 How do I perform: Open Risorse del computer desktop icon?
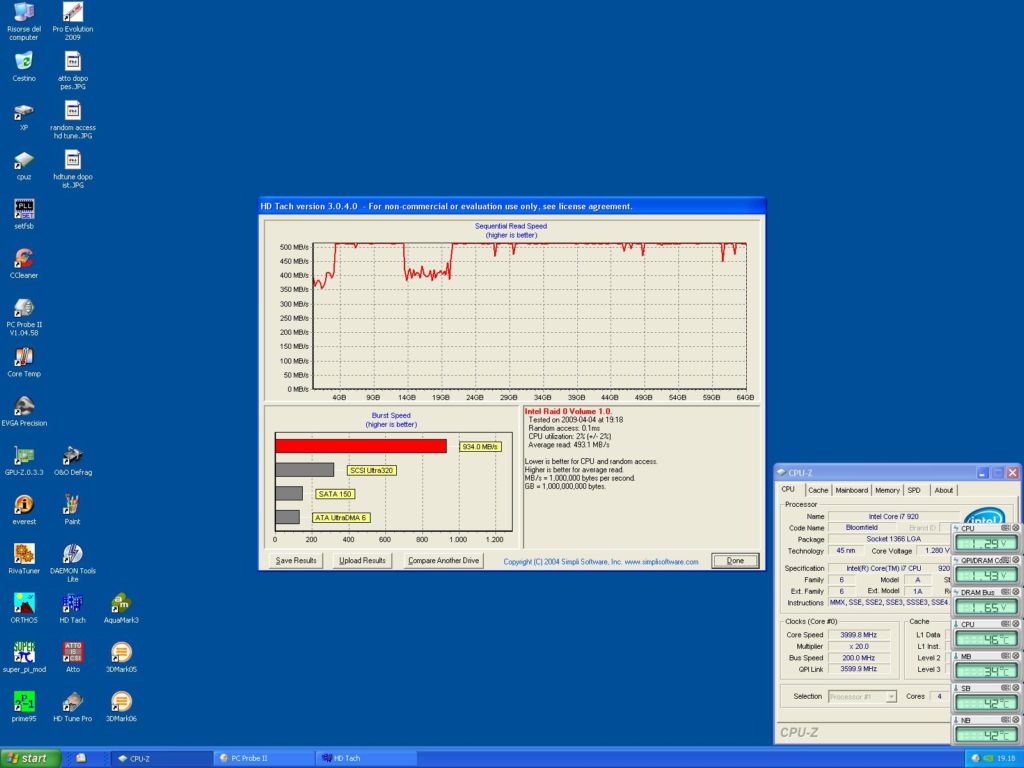24,22
